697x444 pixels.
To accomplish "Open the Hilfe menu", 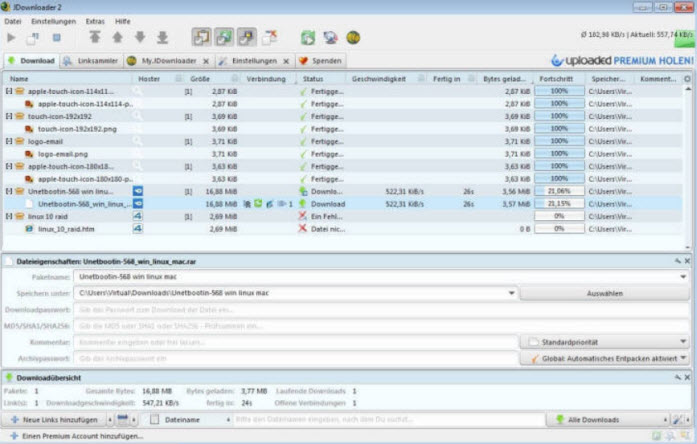I will (x=123, y=21).
